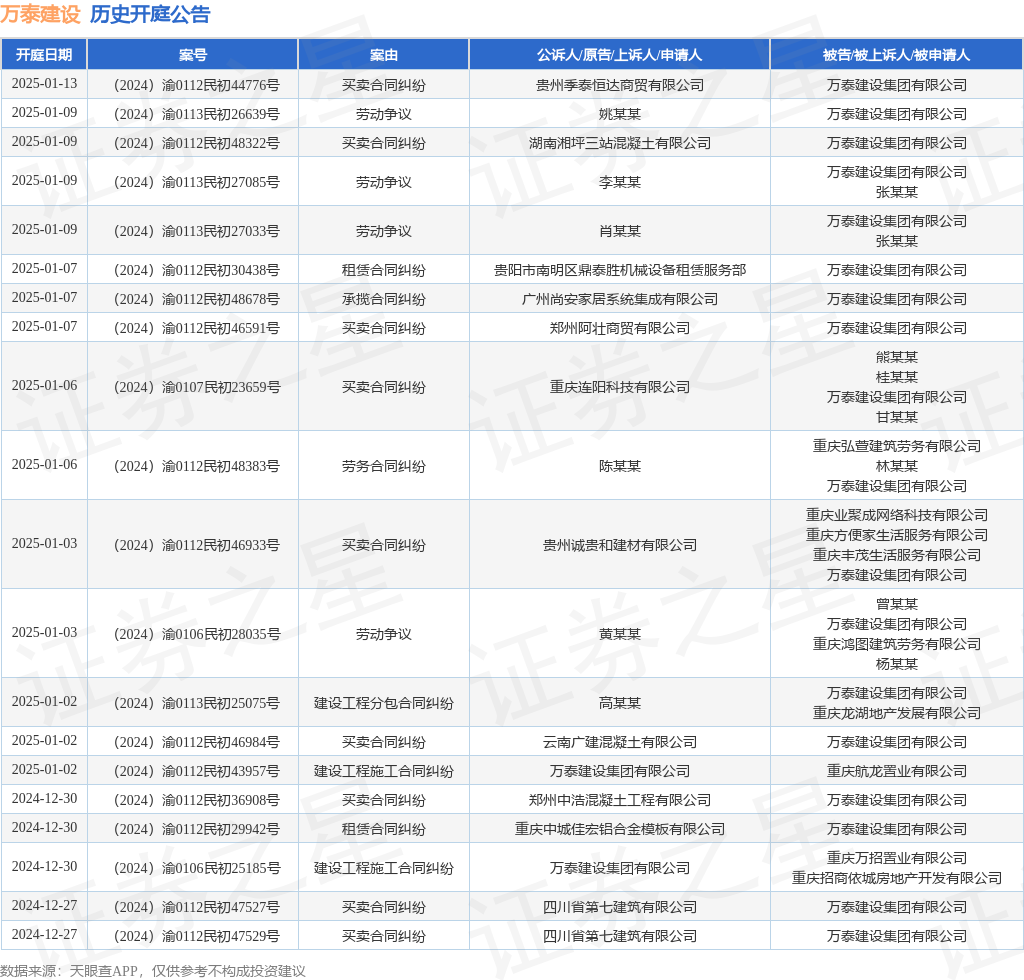Click case number 渝0112民初46933号
The image size is (1024, 980).
coord(197,545)
